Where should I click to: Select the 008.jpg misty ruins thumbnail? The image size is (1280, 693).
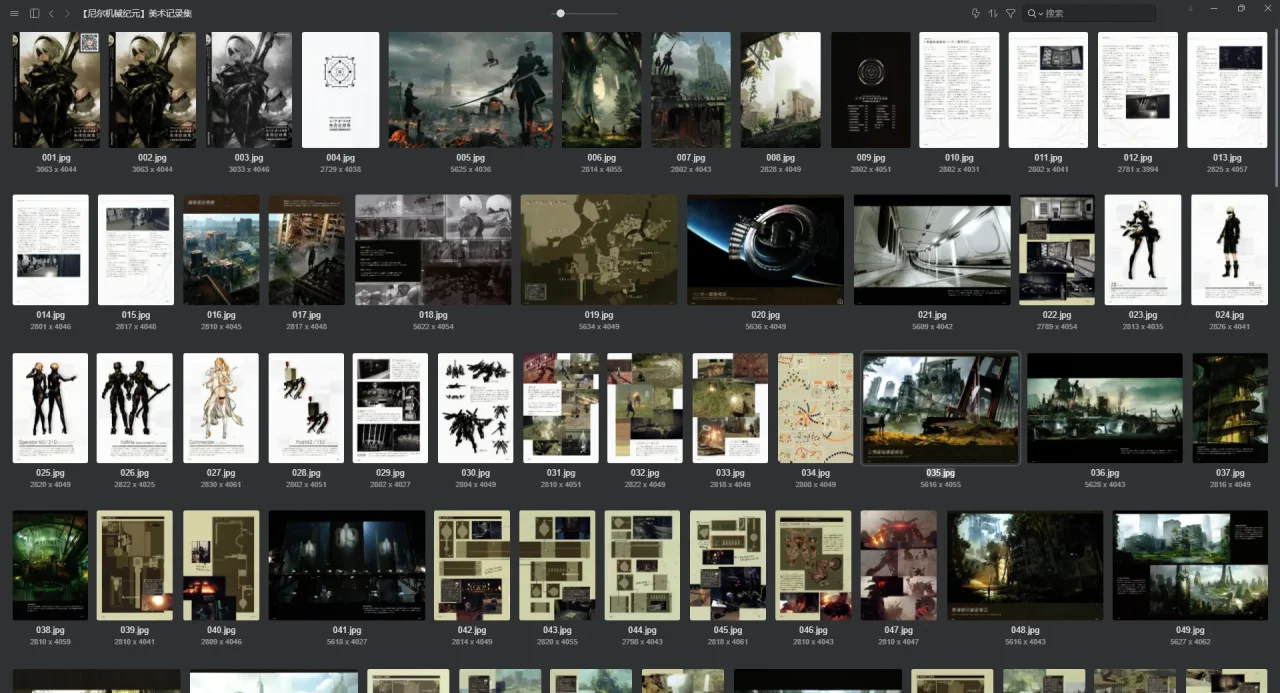point(780,90)
